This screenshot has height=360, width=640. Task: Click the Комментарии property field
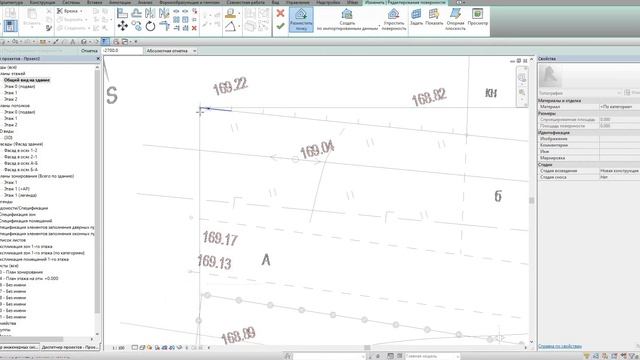tap(620, 145)
